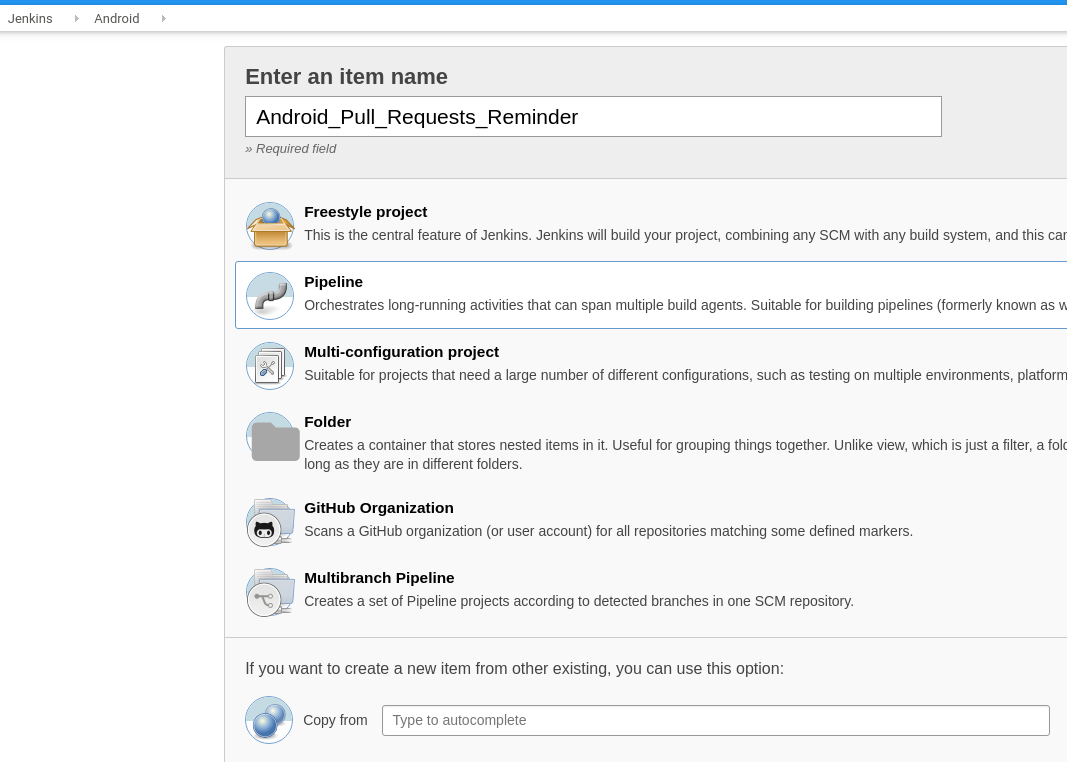Select the Freestyle project title
Screen dimensions: 1067x762
click(x=365, y=212)
